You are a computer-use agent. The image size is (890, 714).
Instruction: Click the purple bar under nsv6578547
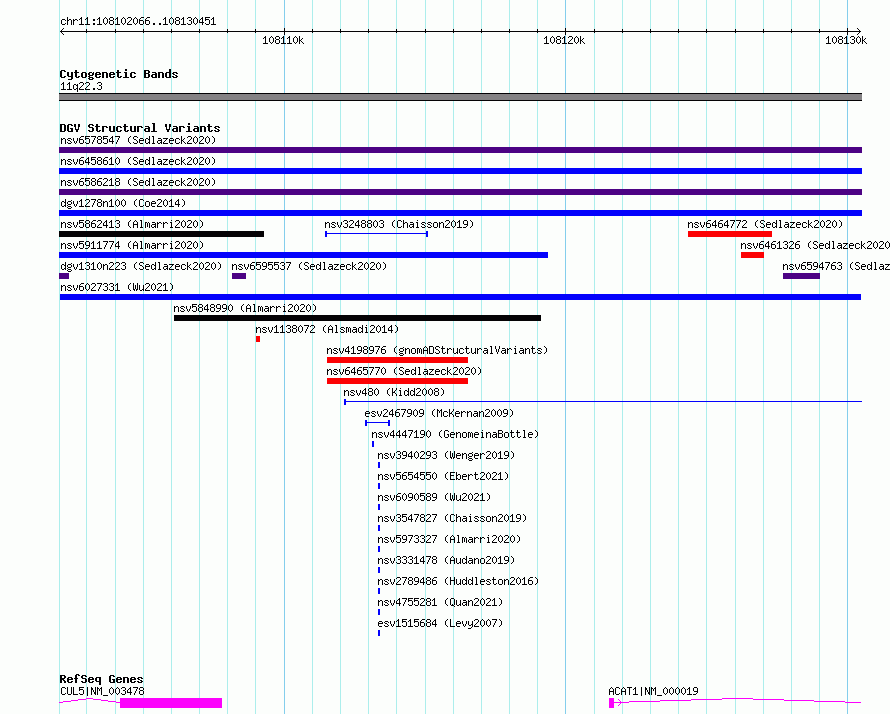coord(460,150)
